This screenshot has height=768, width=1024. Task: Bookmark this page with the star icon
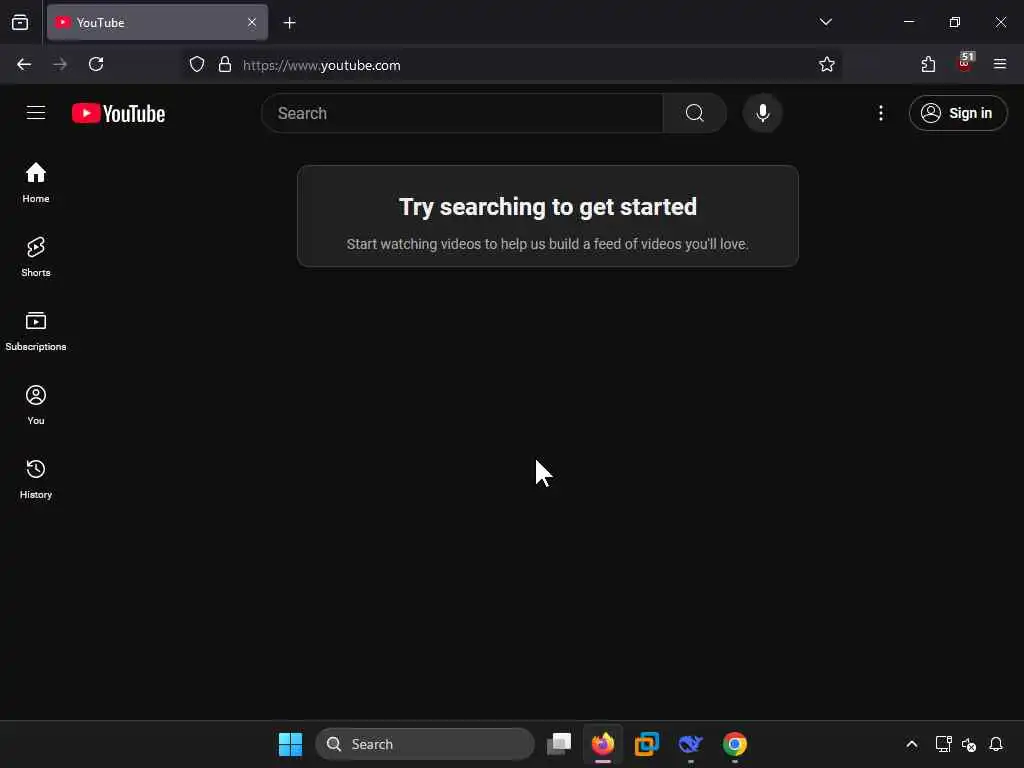[827, 64]
